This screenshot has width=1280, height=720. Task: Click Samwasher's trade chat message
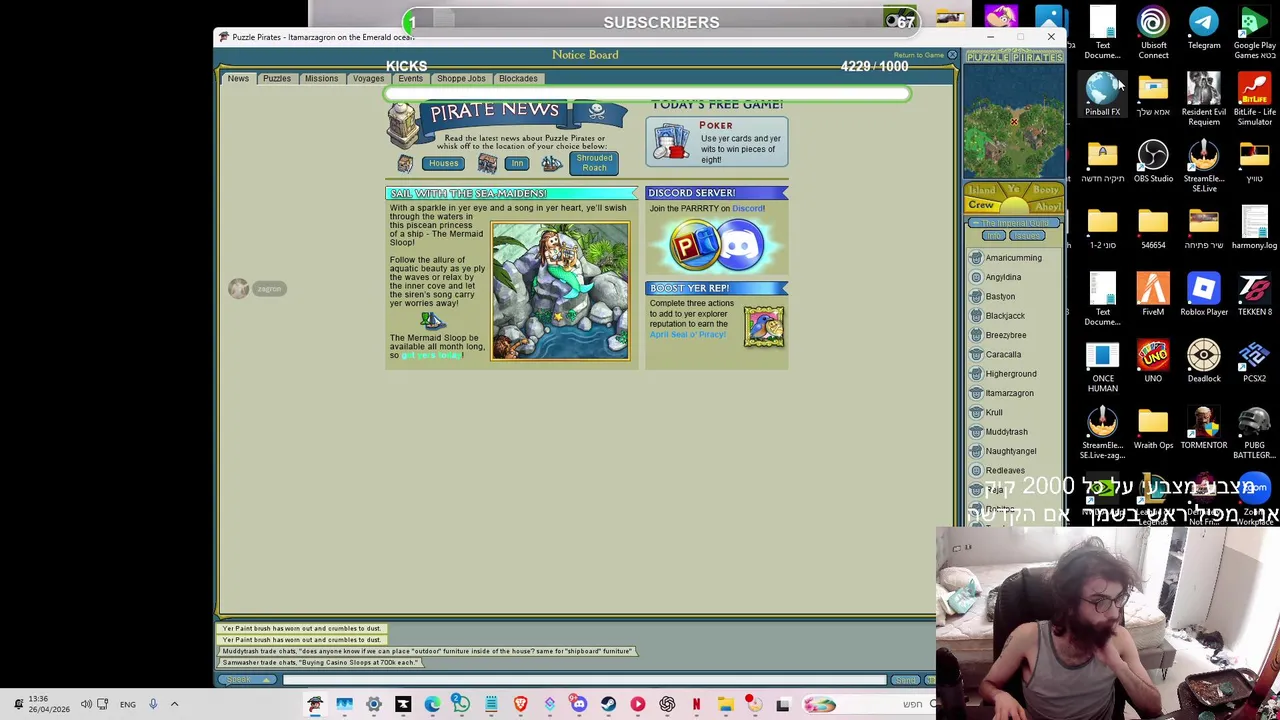click(320, 662)
